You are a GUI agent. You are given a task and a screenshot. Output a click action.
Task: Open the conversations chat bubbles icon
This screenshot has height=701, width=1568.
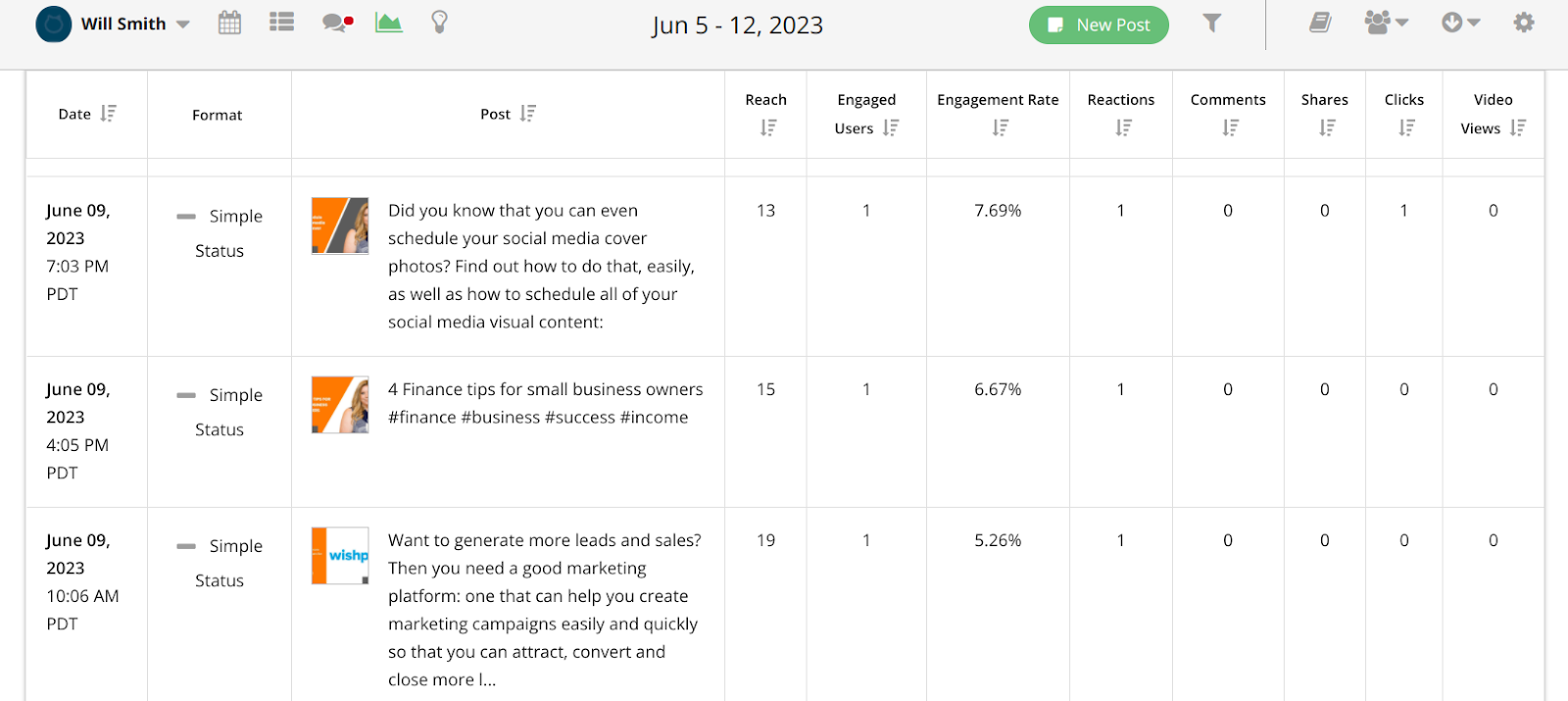pos(337,23)
